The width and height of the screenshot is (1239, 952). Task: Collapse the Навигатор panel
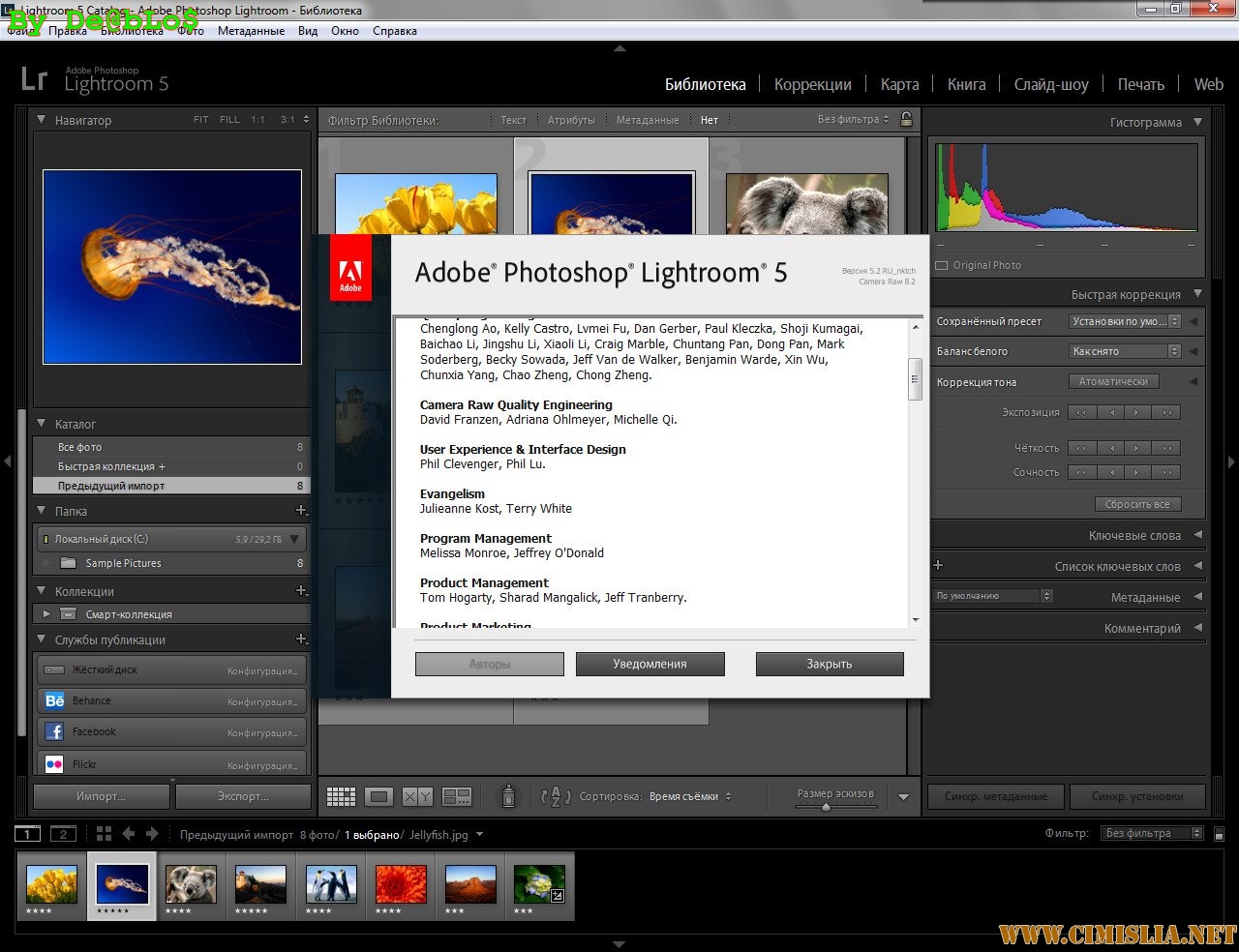click(42, 120)
